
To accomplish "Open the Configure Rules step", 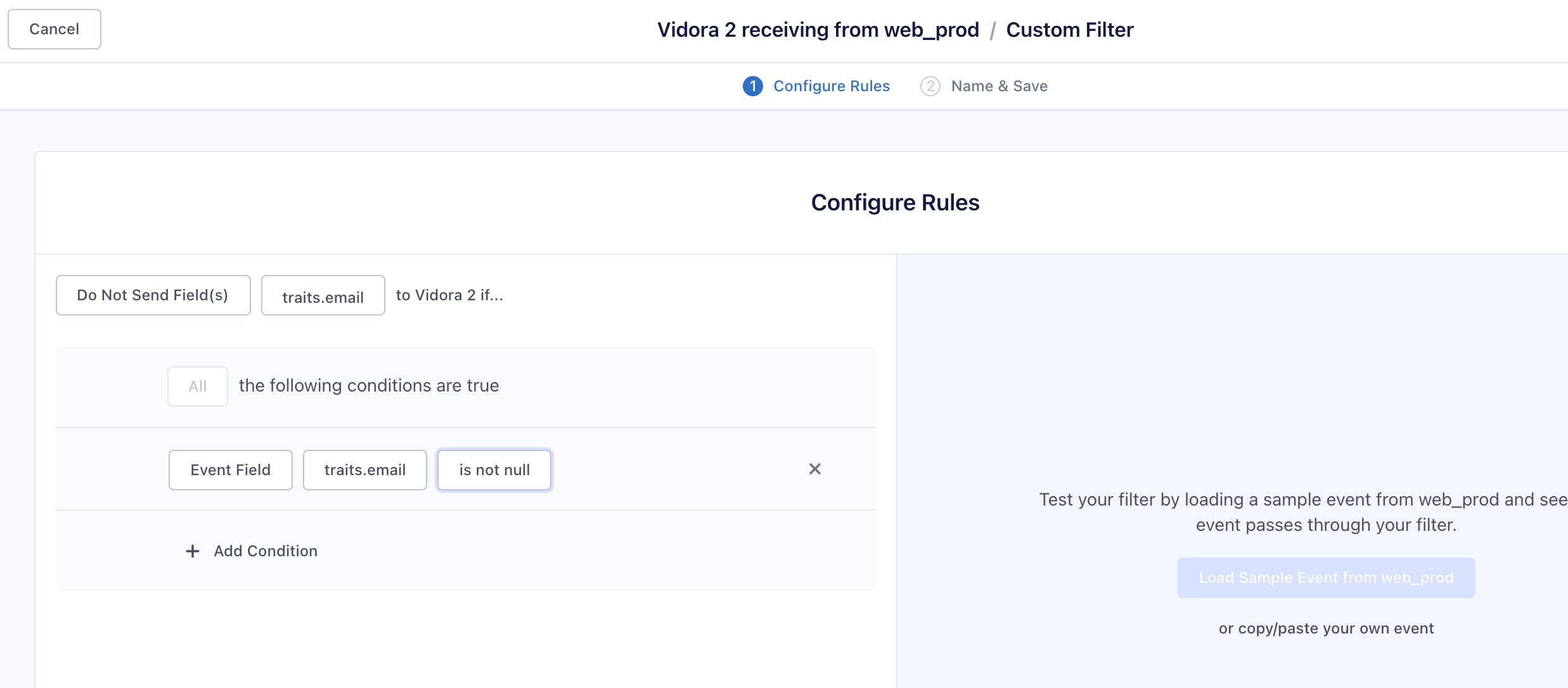I will click(831, 86).
